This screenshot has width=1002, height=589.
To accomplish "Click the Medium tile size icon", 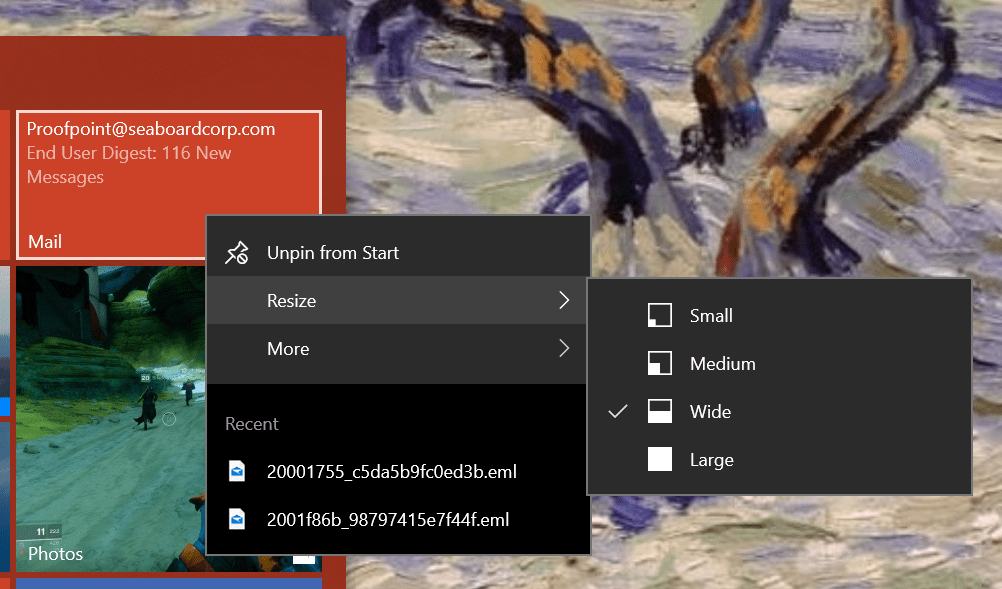I will coord(660,363).
